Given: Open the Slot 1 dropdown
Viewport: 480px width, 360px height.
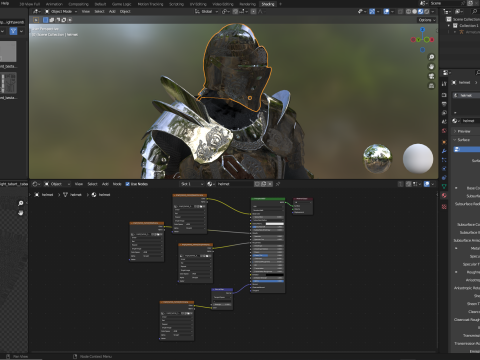Looking at the screenshot, I should point(192,184).
